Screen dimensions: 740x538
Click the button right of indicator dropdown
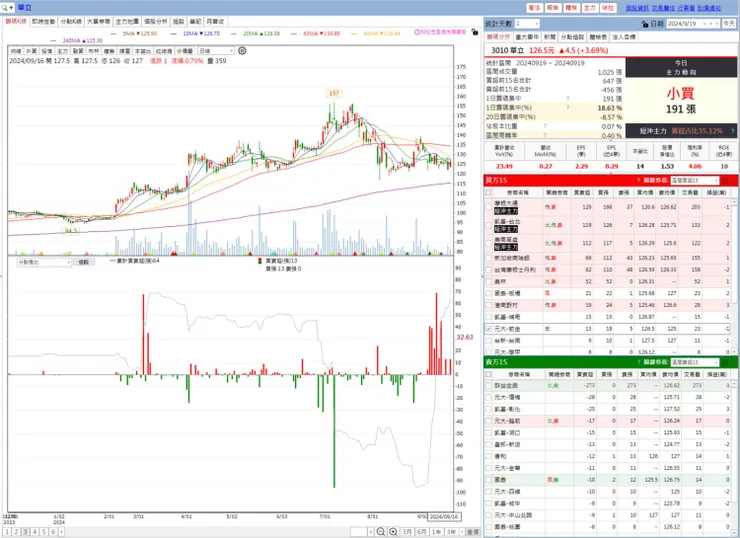(84, 262)
